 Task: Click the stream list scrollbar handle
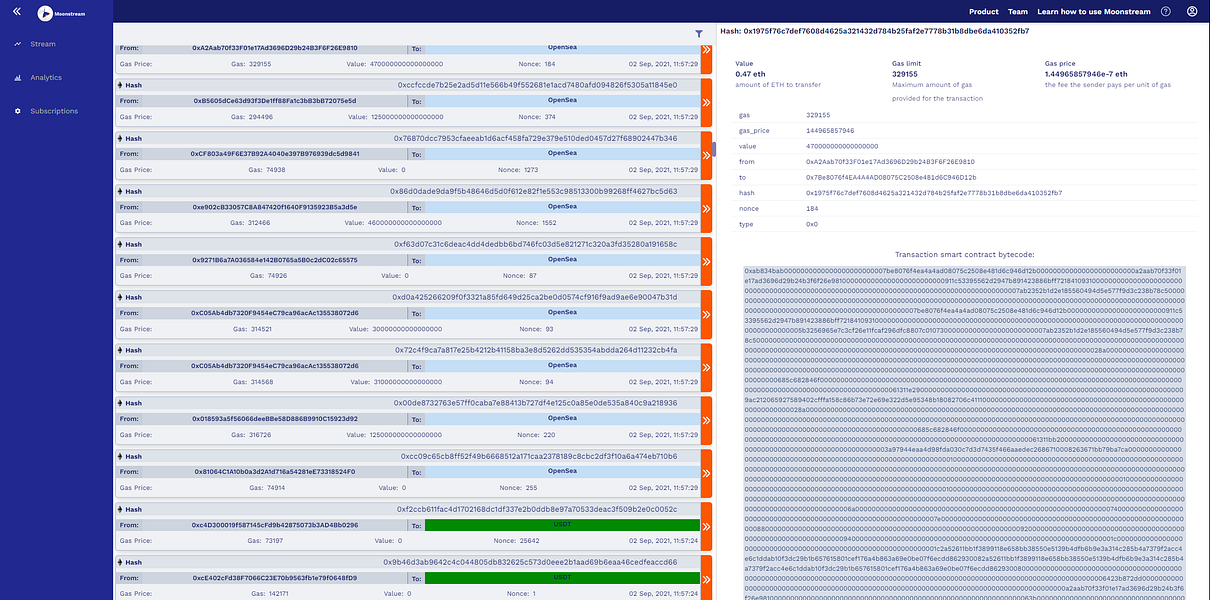tap(714, 150)
